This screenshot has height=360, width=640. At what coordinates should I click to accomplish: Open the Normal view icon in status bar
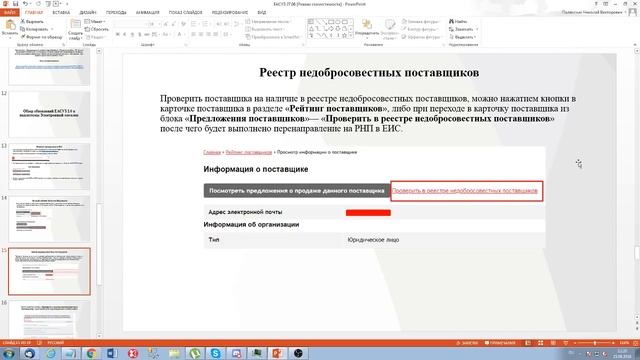click(528, 343)
